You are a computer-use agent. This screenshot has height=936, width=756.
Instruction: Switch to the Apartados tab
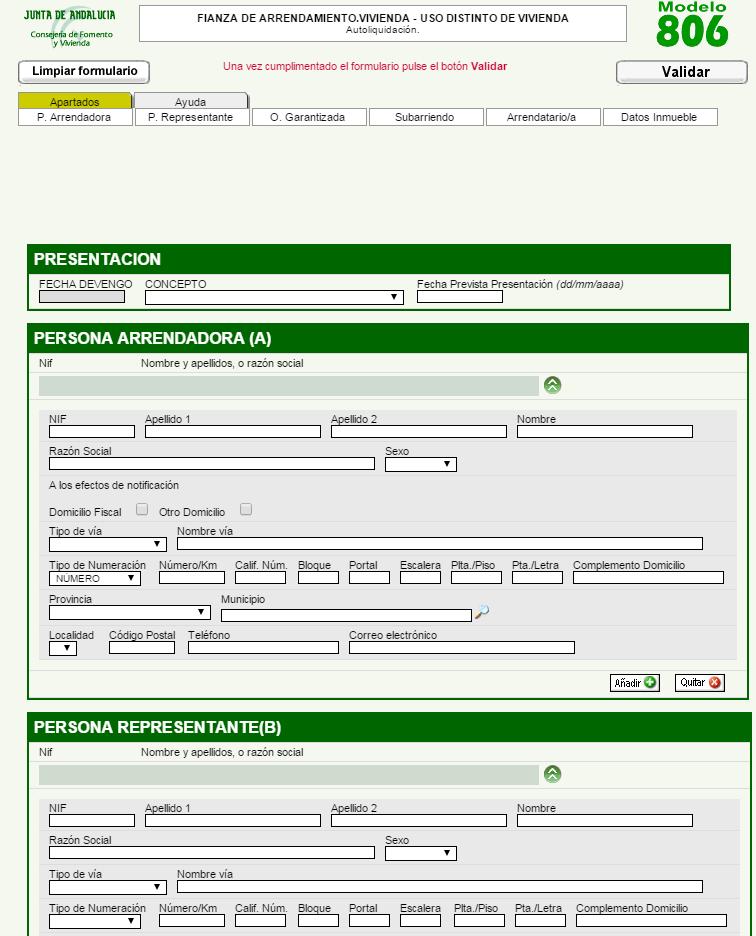75,101
